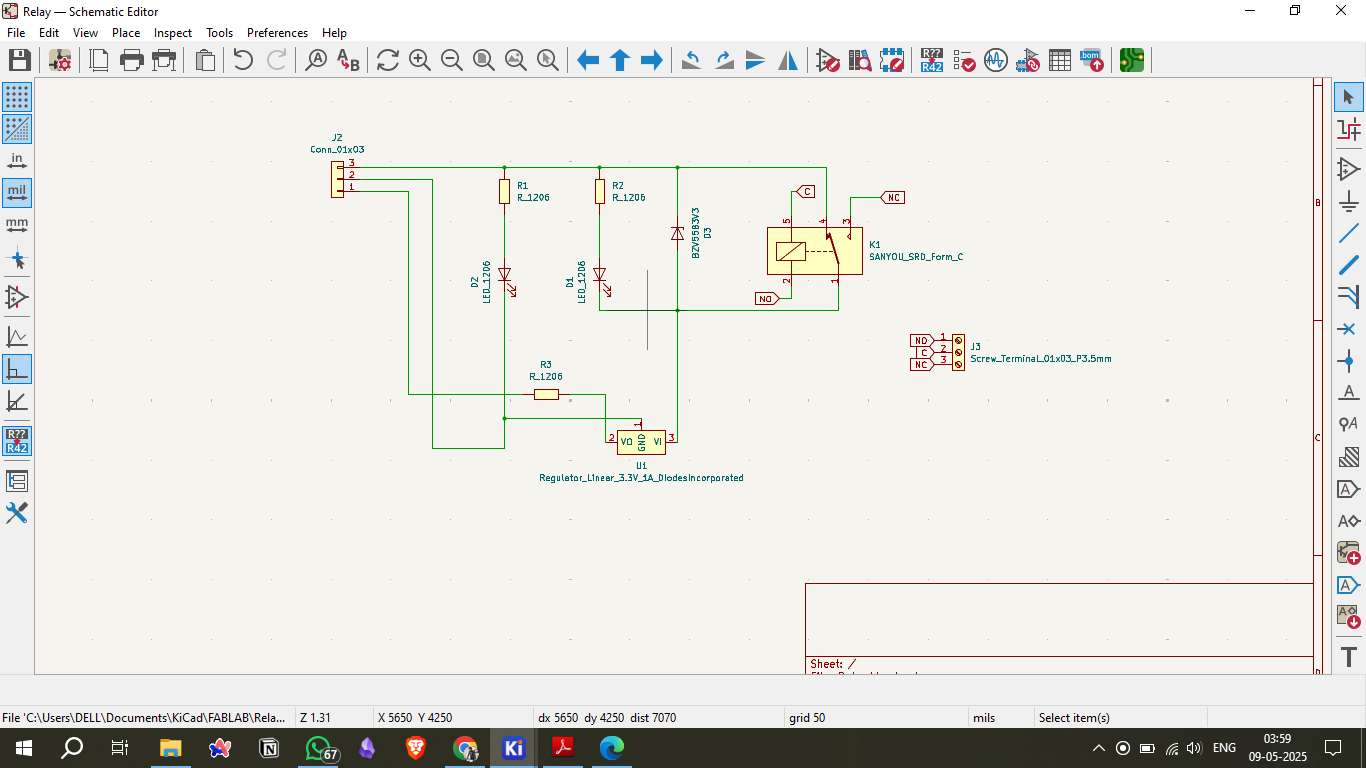This screenshot has width=1366, height=768.
Task: Toggle grid overrides
Action: coord(17,129)
